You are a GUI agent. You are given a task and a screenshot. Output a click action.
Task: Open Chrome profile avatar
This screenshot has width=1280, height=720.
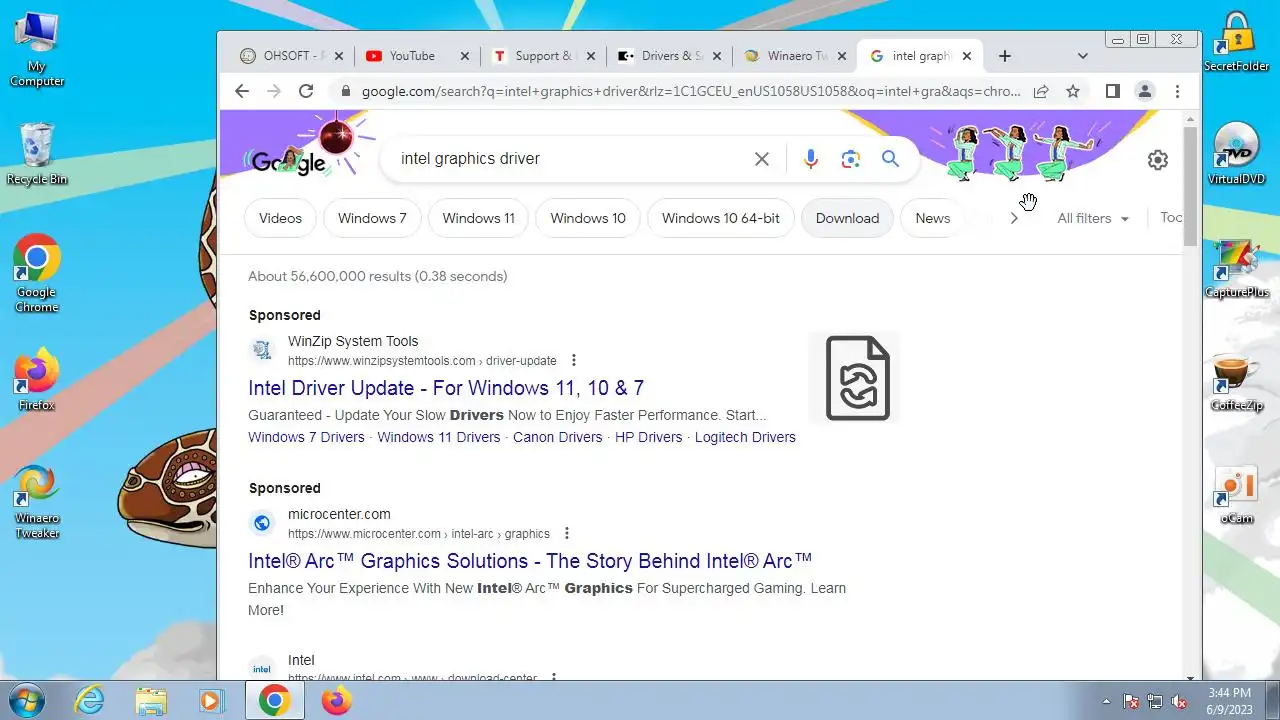tap(1145, 91)
